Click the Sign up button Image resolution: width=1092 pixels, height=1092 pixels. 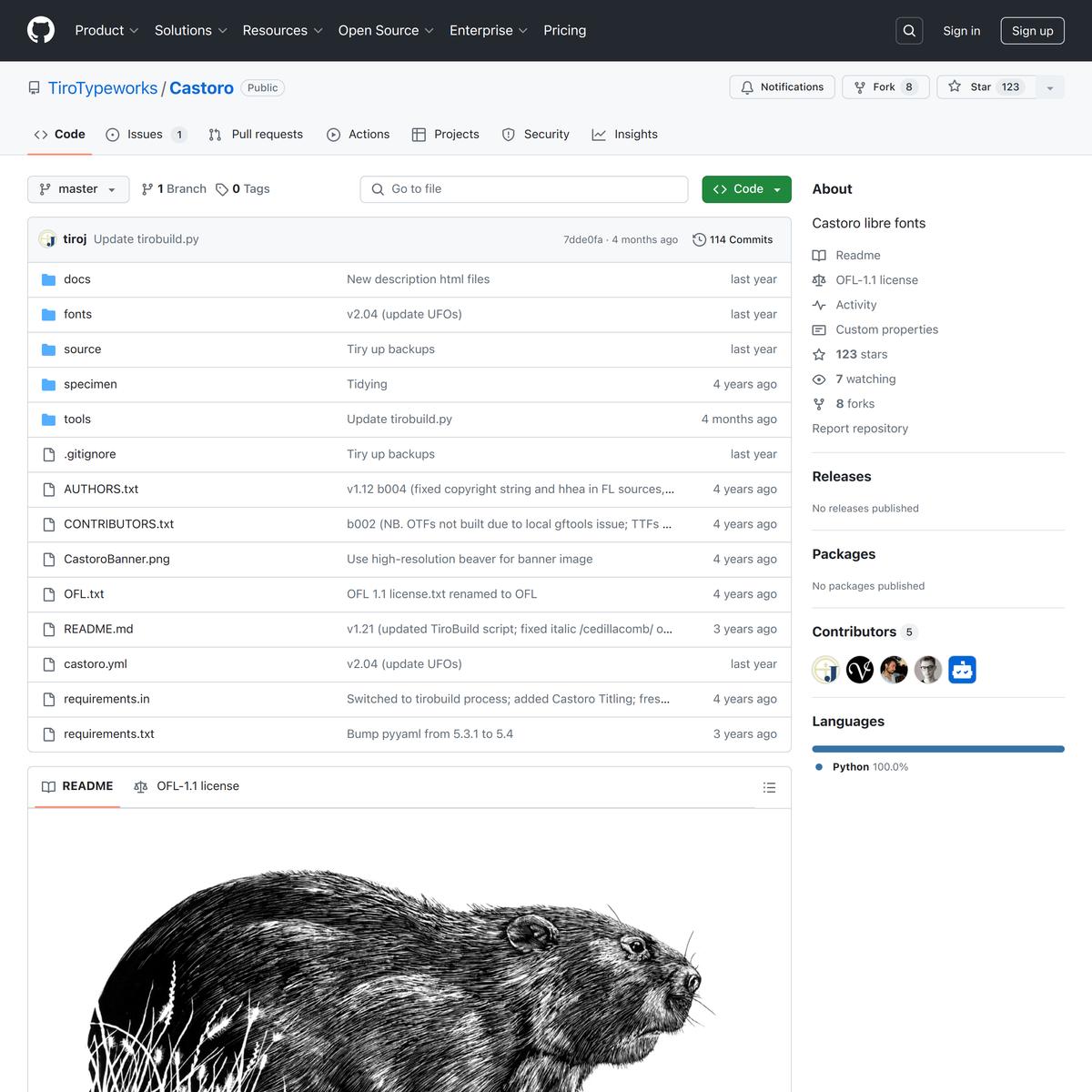tap(1032, 31)
